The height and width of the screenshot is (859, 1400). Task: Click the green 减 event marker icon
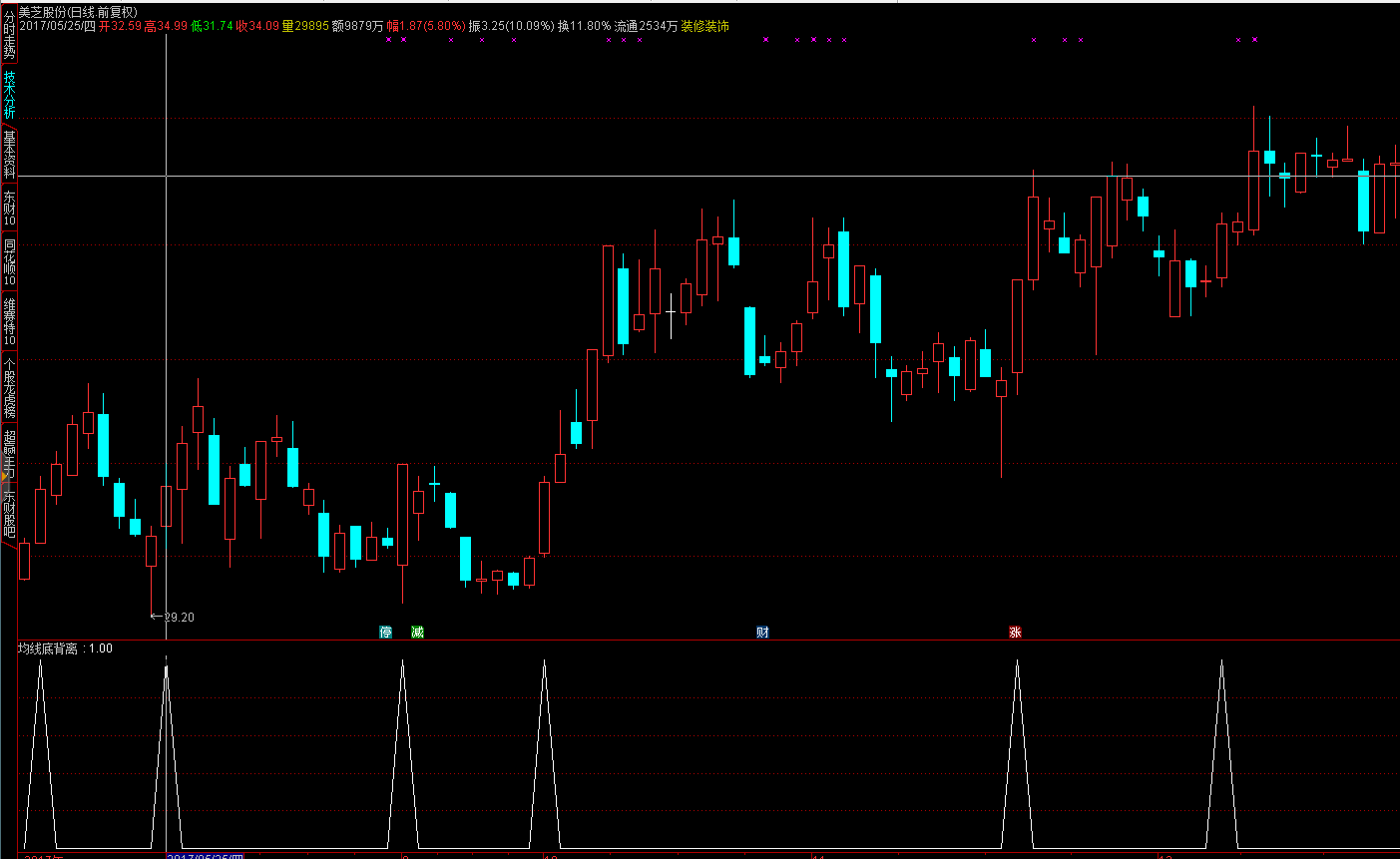[417, 632]
